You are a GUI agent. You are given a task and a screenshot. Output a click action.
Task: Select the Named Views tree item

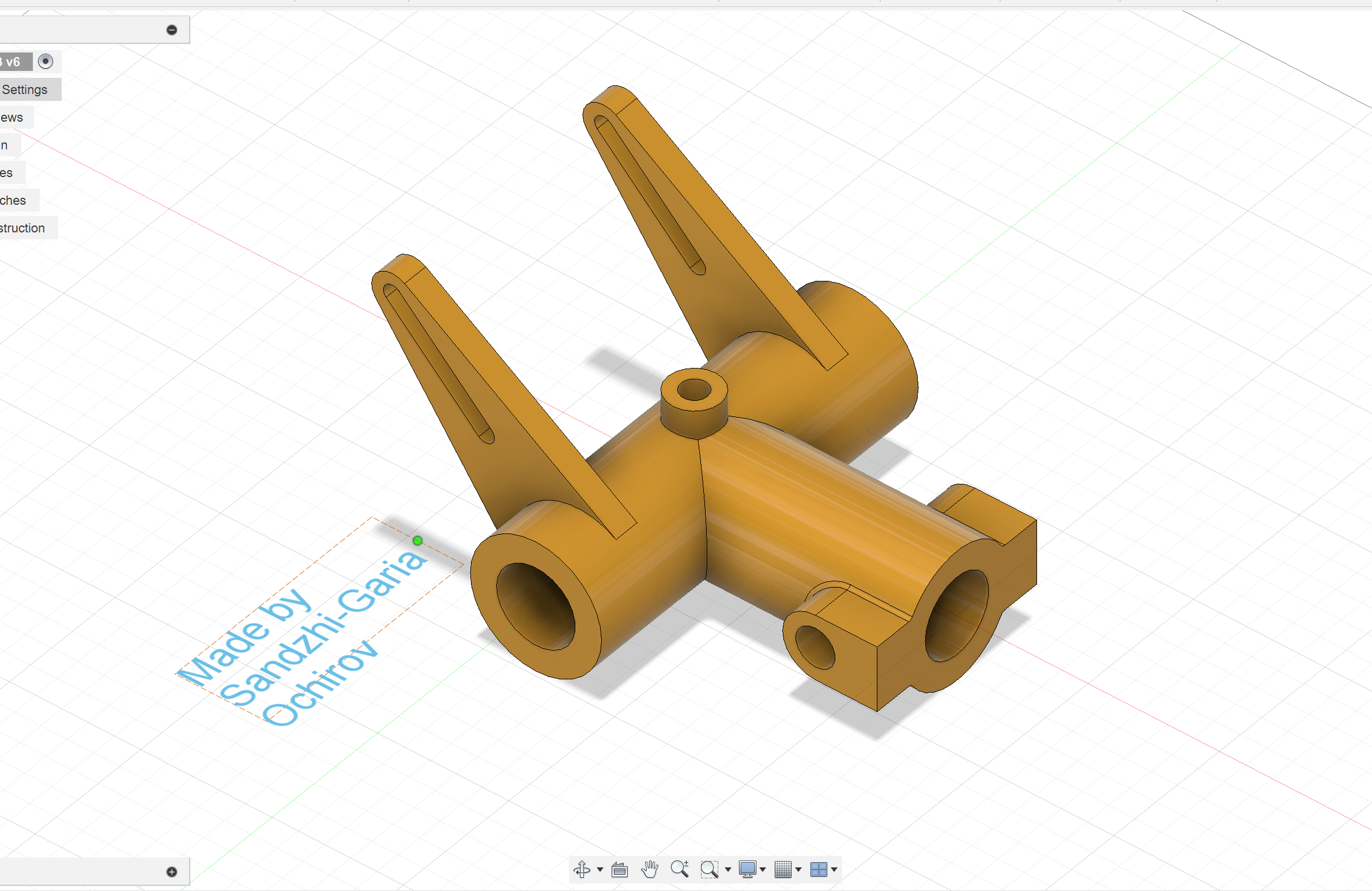point(16,117)
